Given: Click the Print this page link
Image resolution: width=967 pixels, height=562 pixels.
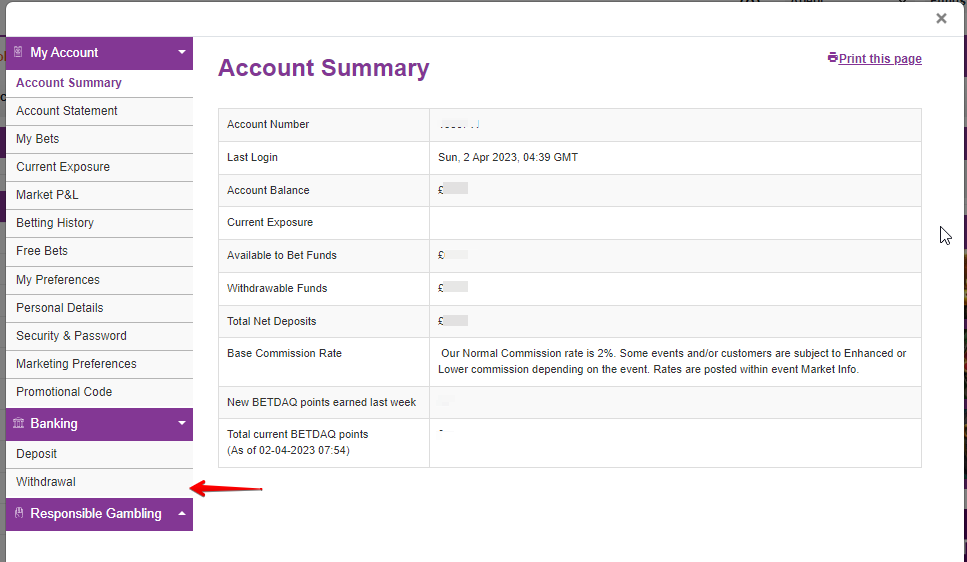Looking at the screenshot, I should tap(880, 59).
